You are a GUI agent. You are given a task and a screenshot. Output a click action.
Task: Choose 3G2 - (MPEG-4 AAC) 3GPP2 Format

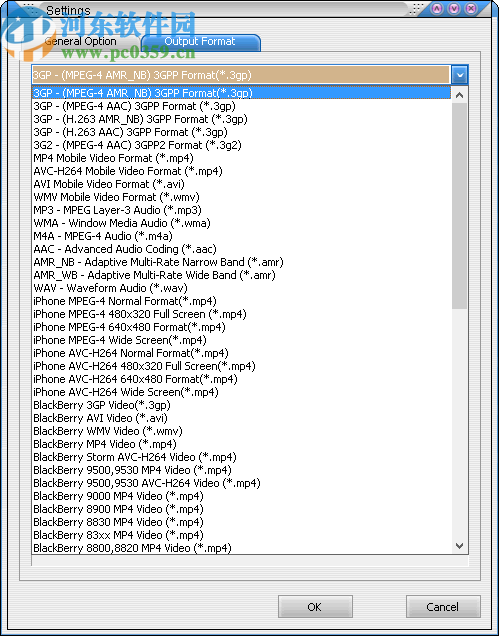[x=241, y=145]
